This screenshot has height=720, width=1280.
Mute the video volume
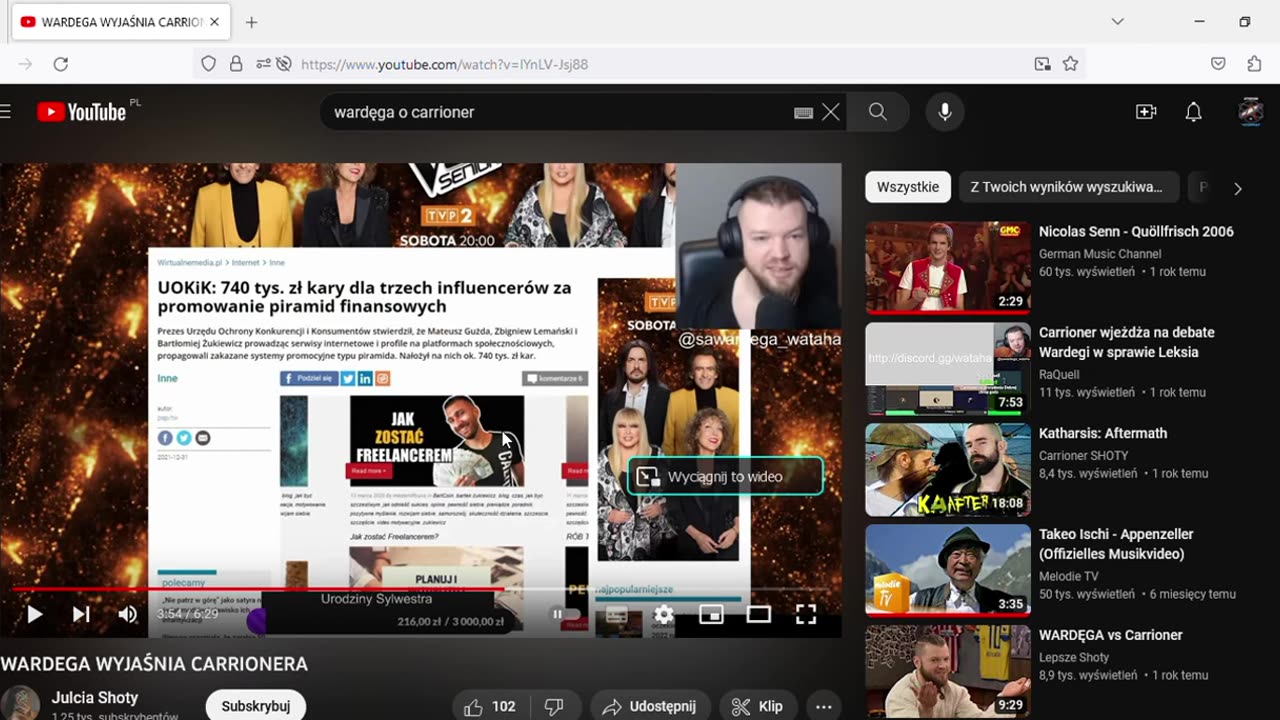click(x=127, y=614)
